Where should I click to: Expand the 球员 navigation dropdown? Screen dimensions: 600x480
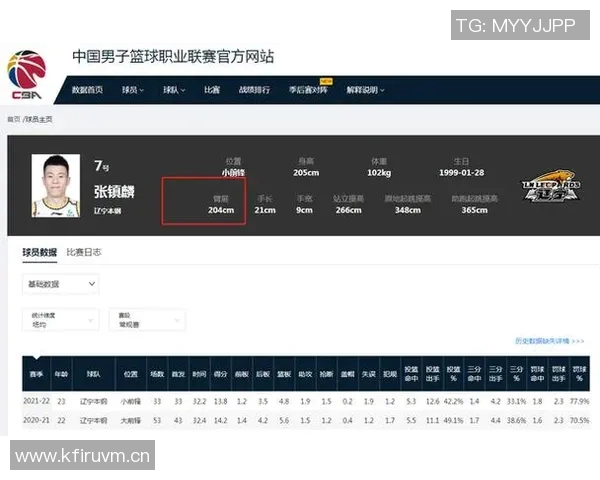pyautogui.click(x=133, y=90)
